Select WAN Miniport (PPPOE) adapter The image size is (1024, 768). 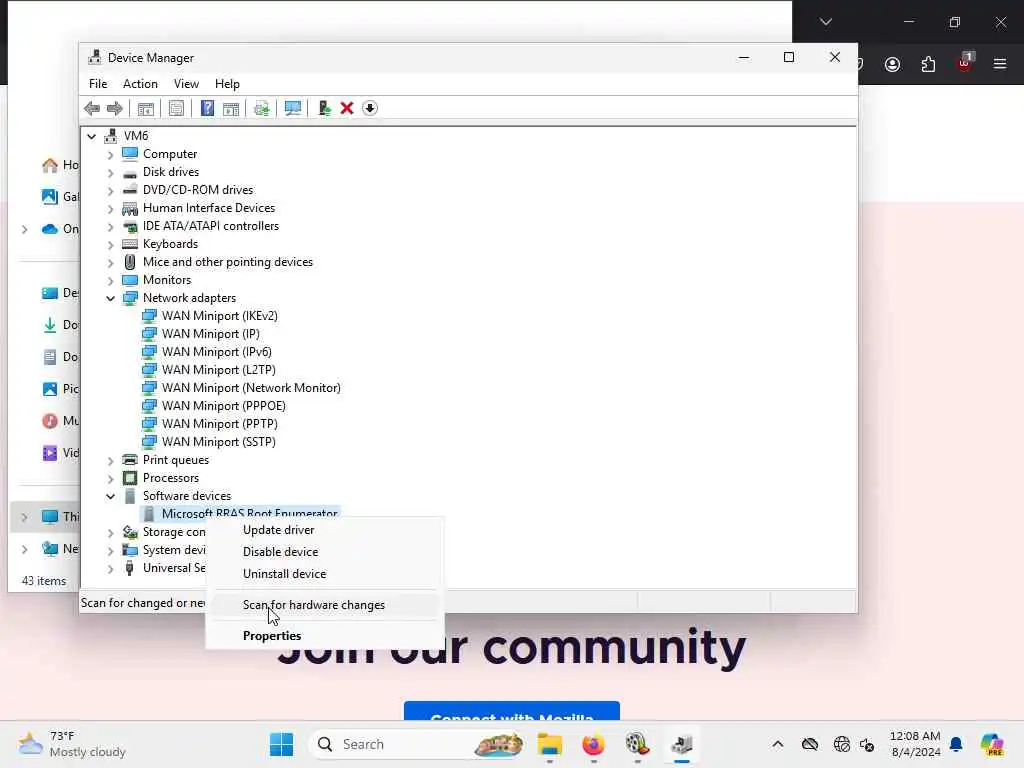(x=223, y=406)
